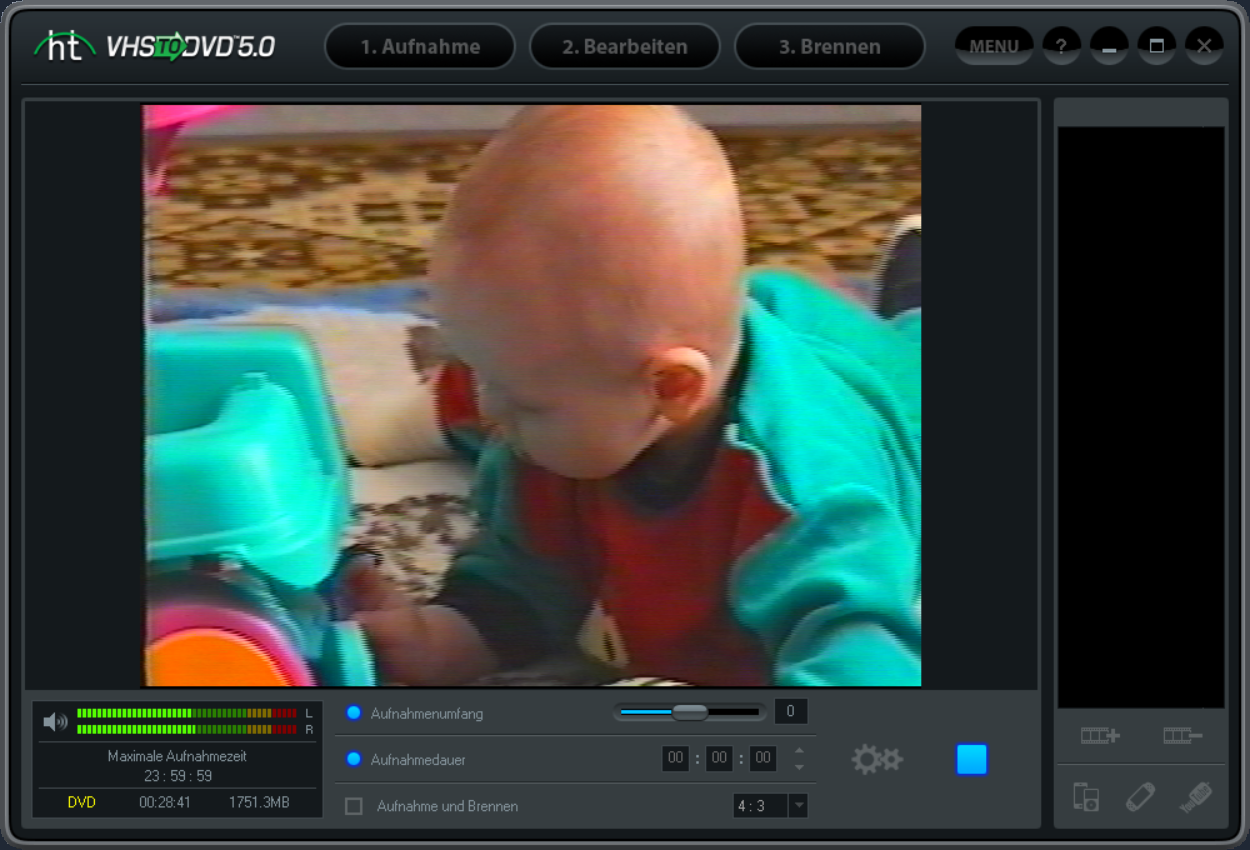Click the add video clip filmstrip icon
Screen dimensions: 1250x850
tap(1099, 736)
